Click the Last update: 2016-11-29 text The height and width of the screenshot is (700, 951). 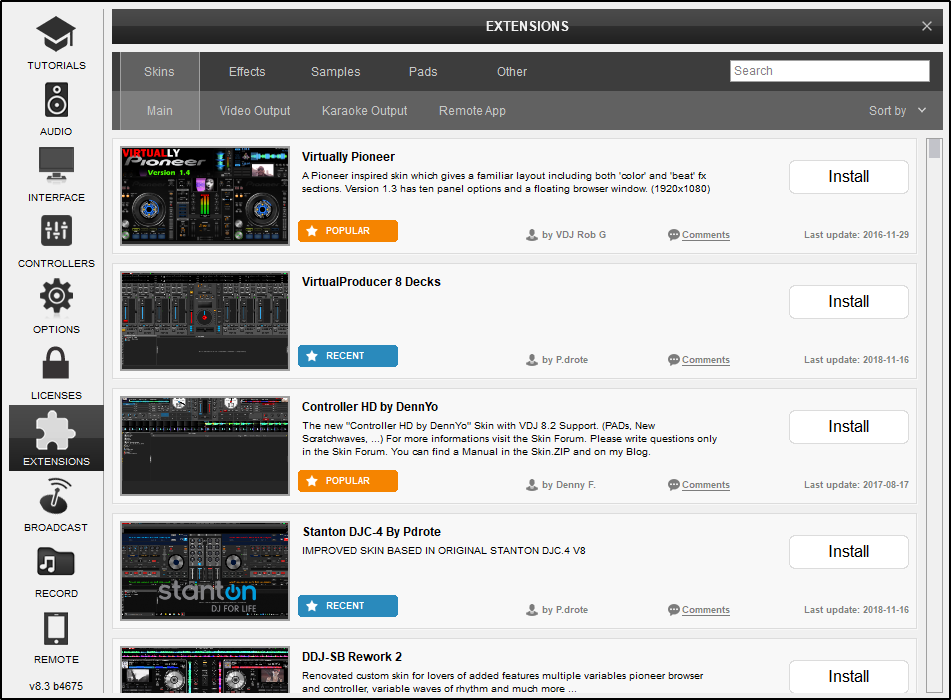click(x=856, y=235)
